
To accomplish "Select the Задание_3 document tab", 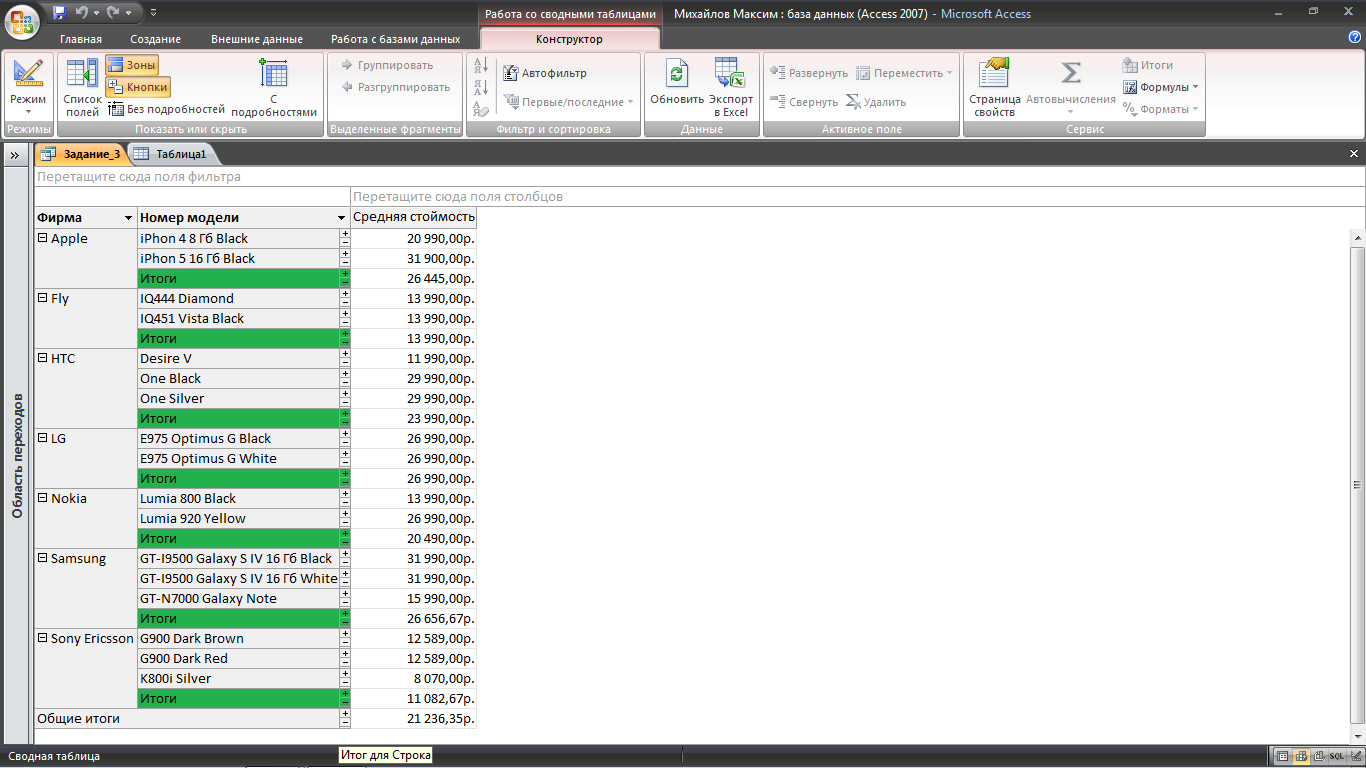I will (81, 154).
